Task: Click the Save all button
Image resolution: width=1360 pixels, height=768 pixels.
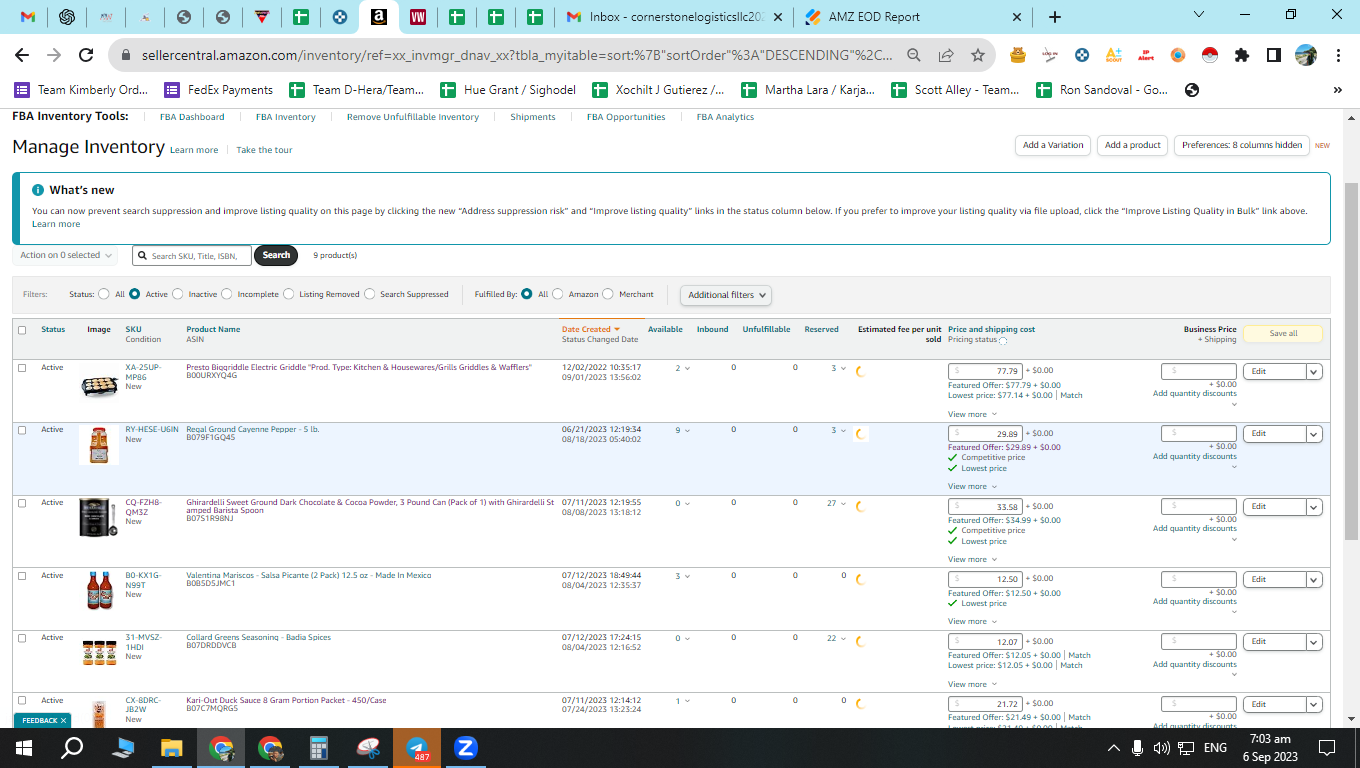Action: coord(1283,333)
